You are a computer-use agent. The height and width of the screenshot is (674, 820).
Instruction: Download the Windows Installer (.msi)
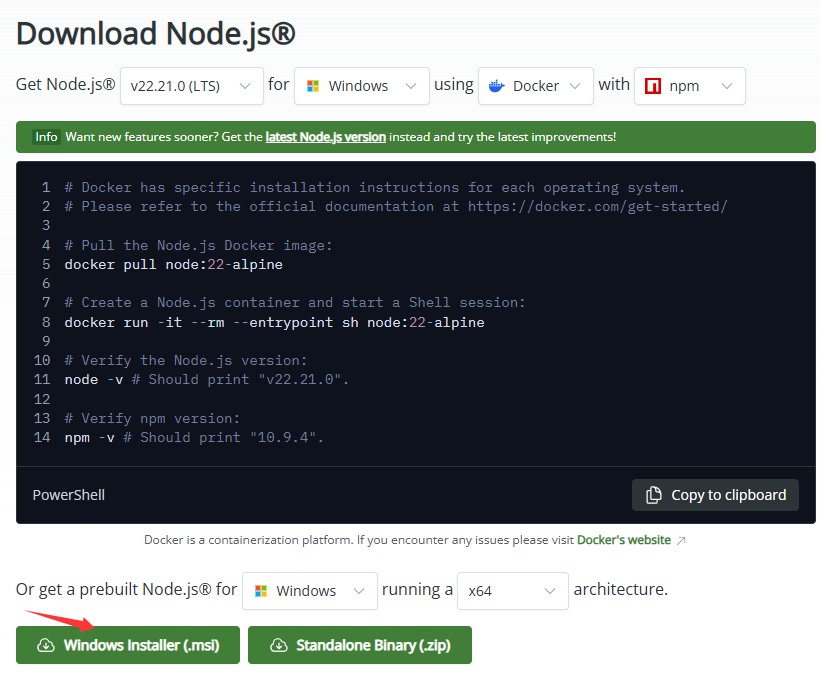tap(128, 646)
